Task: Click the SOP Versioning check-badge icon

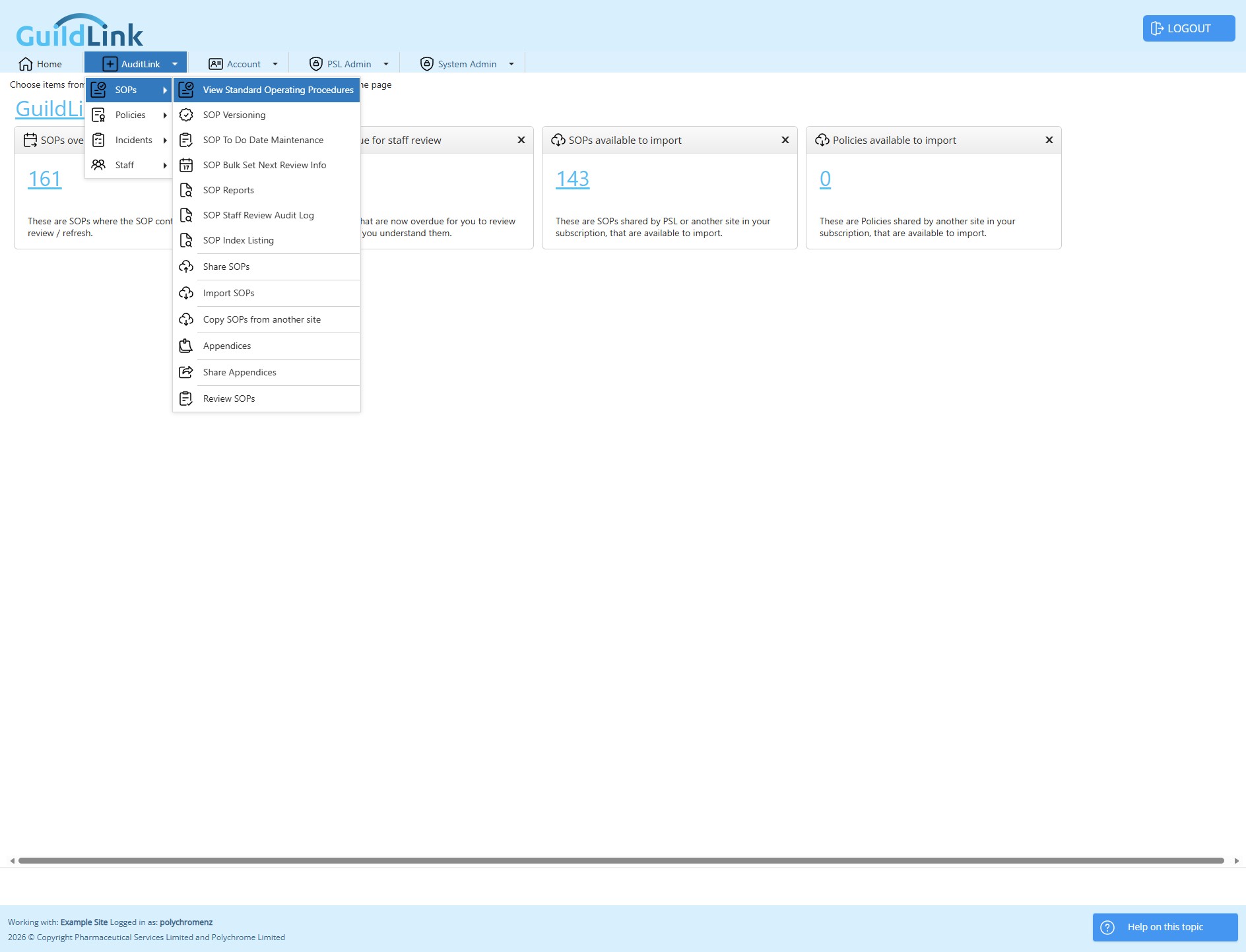Action: [186, 115]
